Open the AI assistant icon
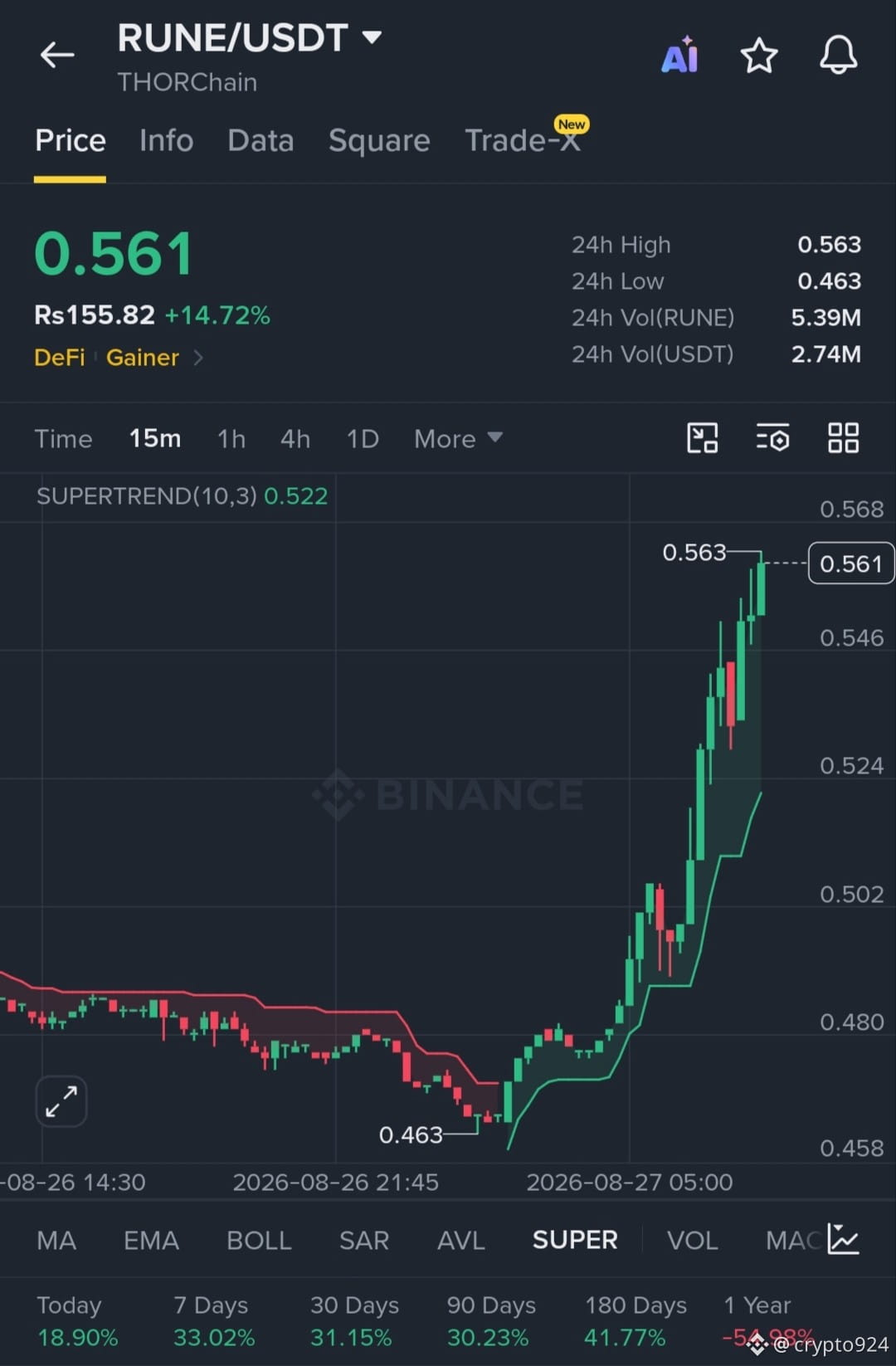Screen dimensions: 896x1366 coord(679,56)
